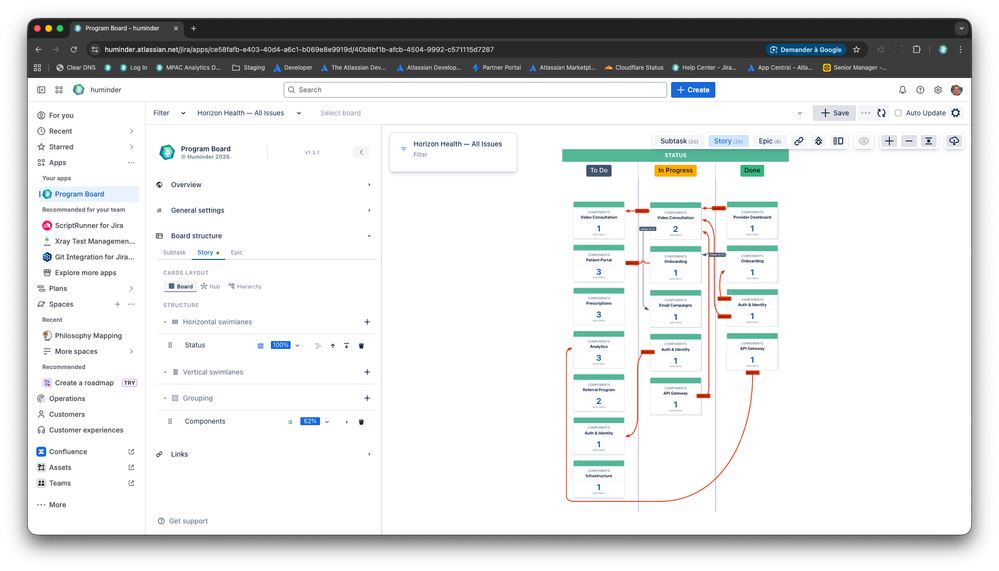Collapse the Program Board panel with back chevron

point(361,152)
